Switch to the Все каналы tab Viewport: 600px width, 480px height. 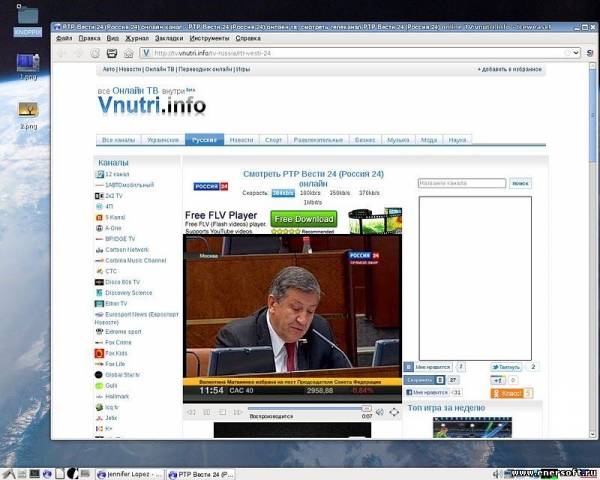119,140
